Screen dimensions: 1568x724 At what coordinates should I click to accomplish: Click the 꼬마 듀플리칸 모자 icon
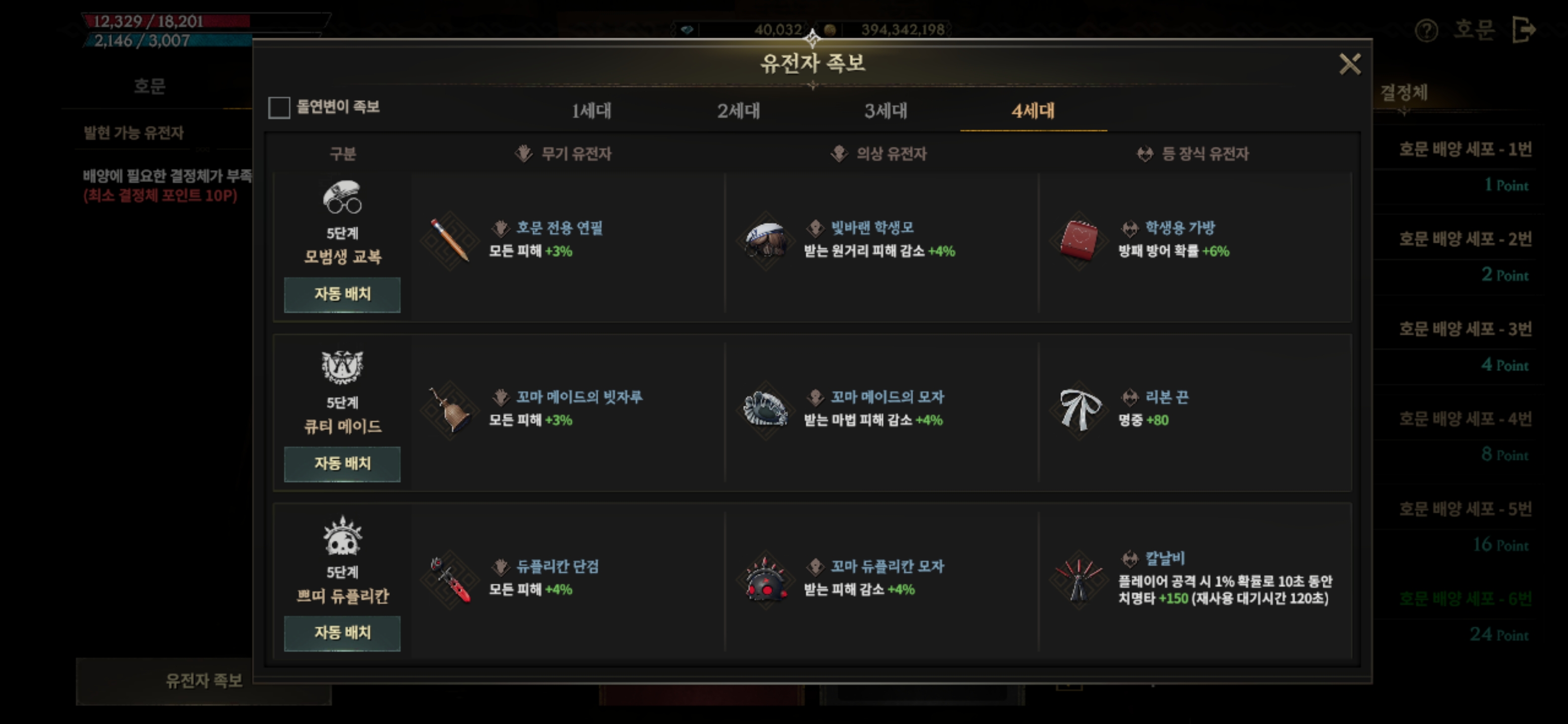tap(766, 579)
